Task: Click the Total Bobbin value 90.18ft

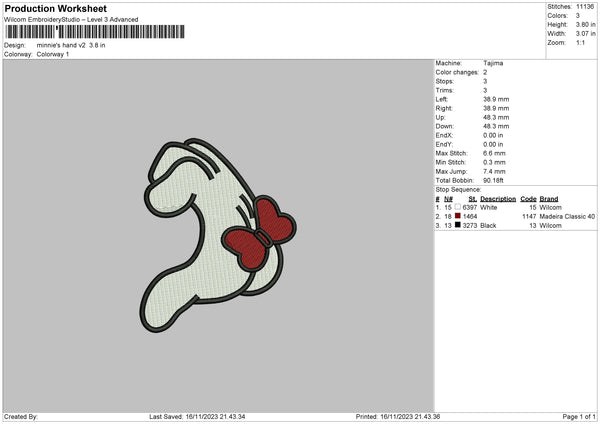Action: (493, 180)
